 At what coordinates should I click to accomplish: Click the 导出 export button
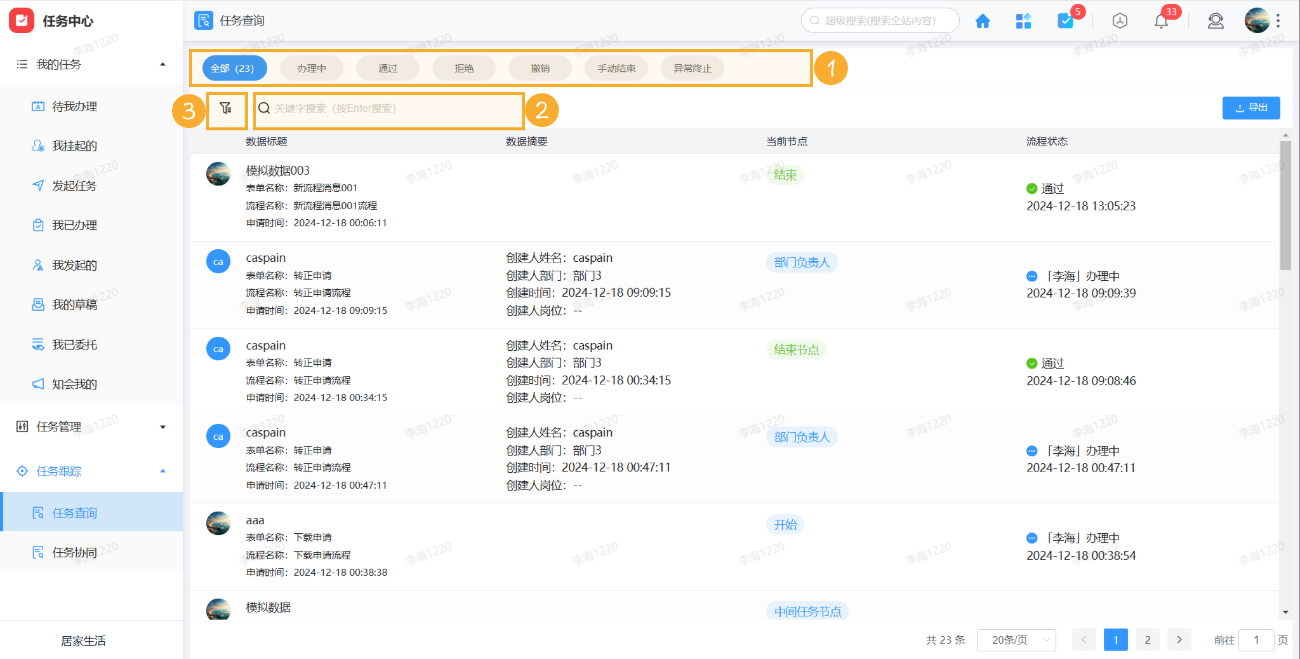[x=1251, y=107]
